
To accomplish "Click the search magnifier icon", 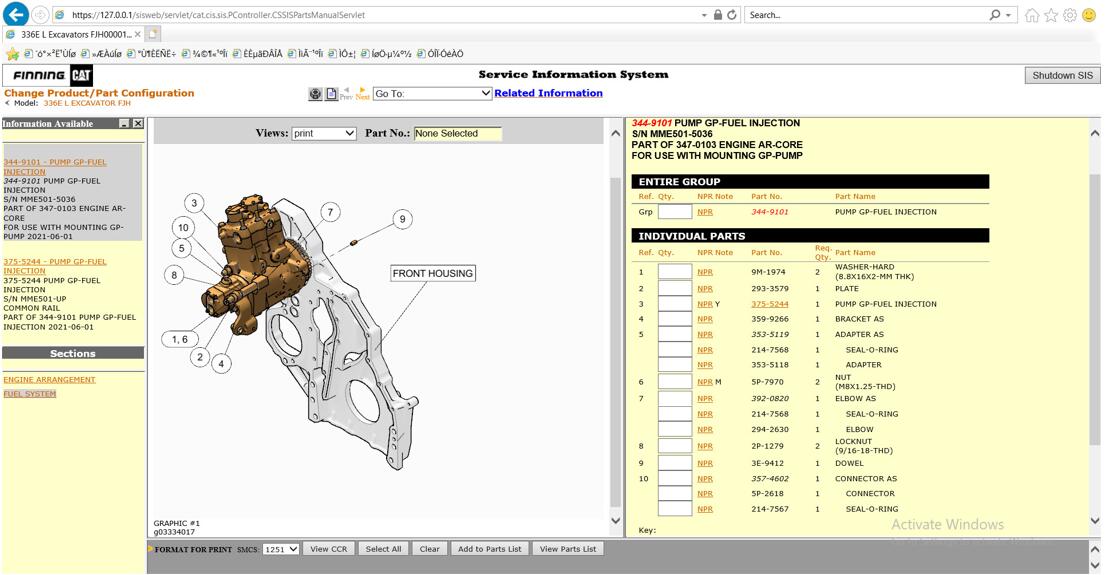I will (x=995, y=15).
